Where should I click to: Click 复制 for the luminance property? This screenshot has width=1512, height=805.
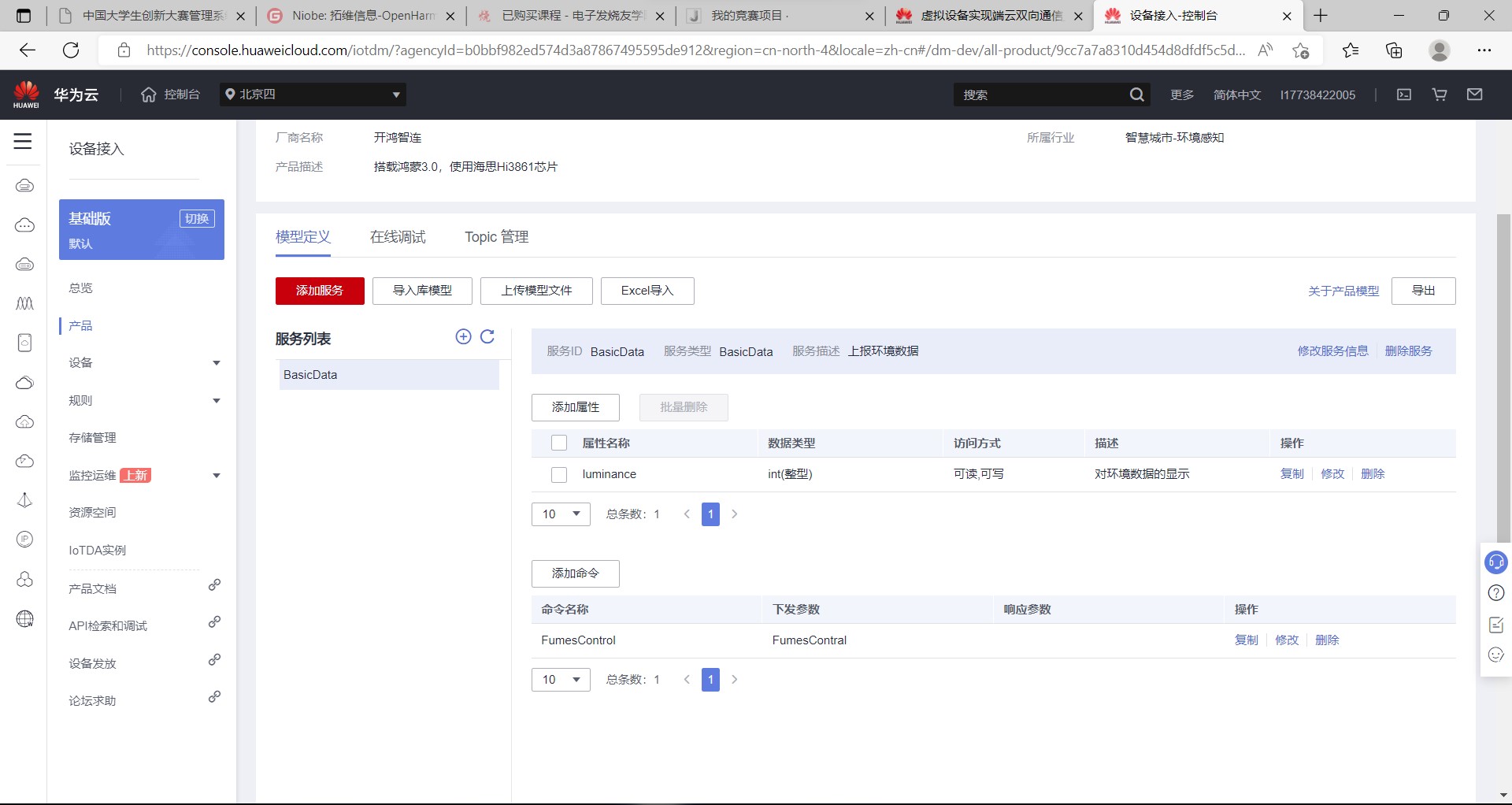click(1292, 474)
